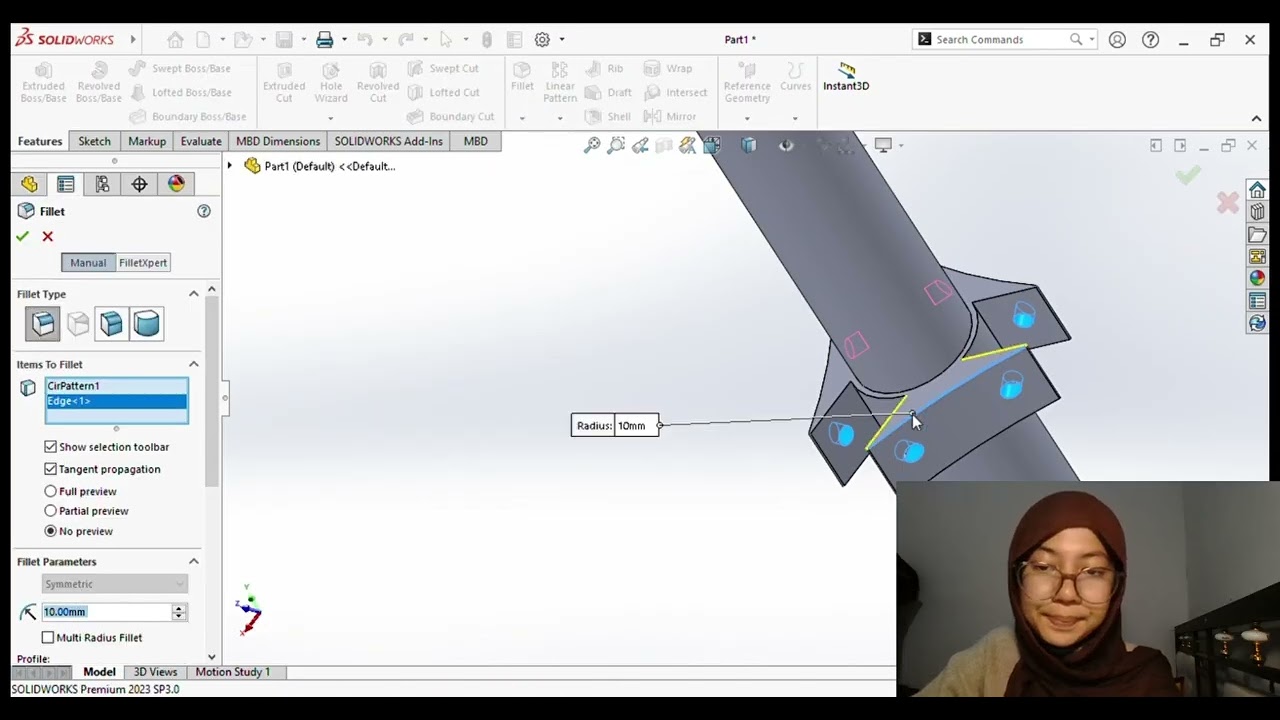Expand Part1 (Default) tree node
The height and width of the screenshot is (720, 1280).
[x=230, y=166]
